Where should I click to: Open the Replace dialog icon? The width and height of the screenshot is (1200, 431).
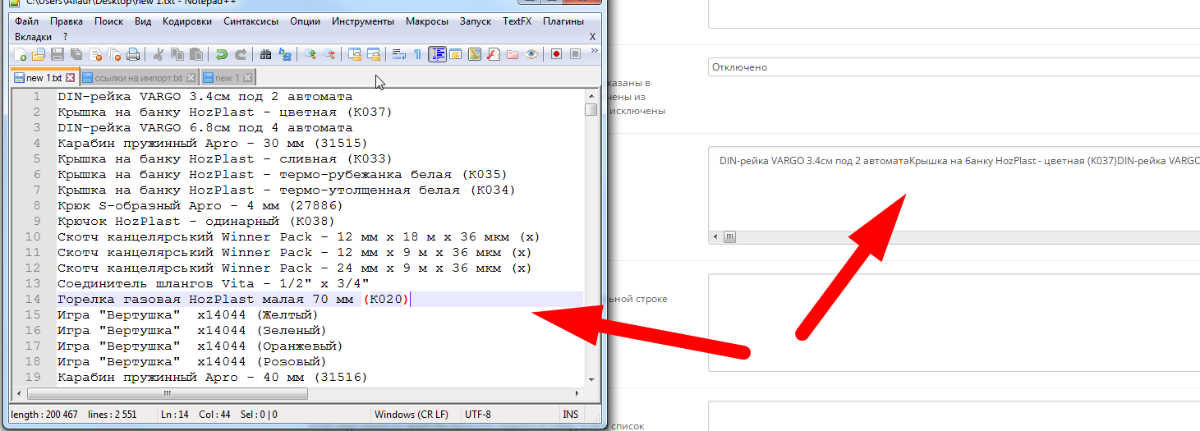click(x=285, y=54)
